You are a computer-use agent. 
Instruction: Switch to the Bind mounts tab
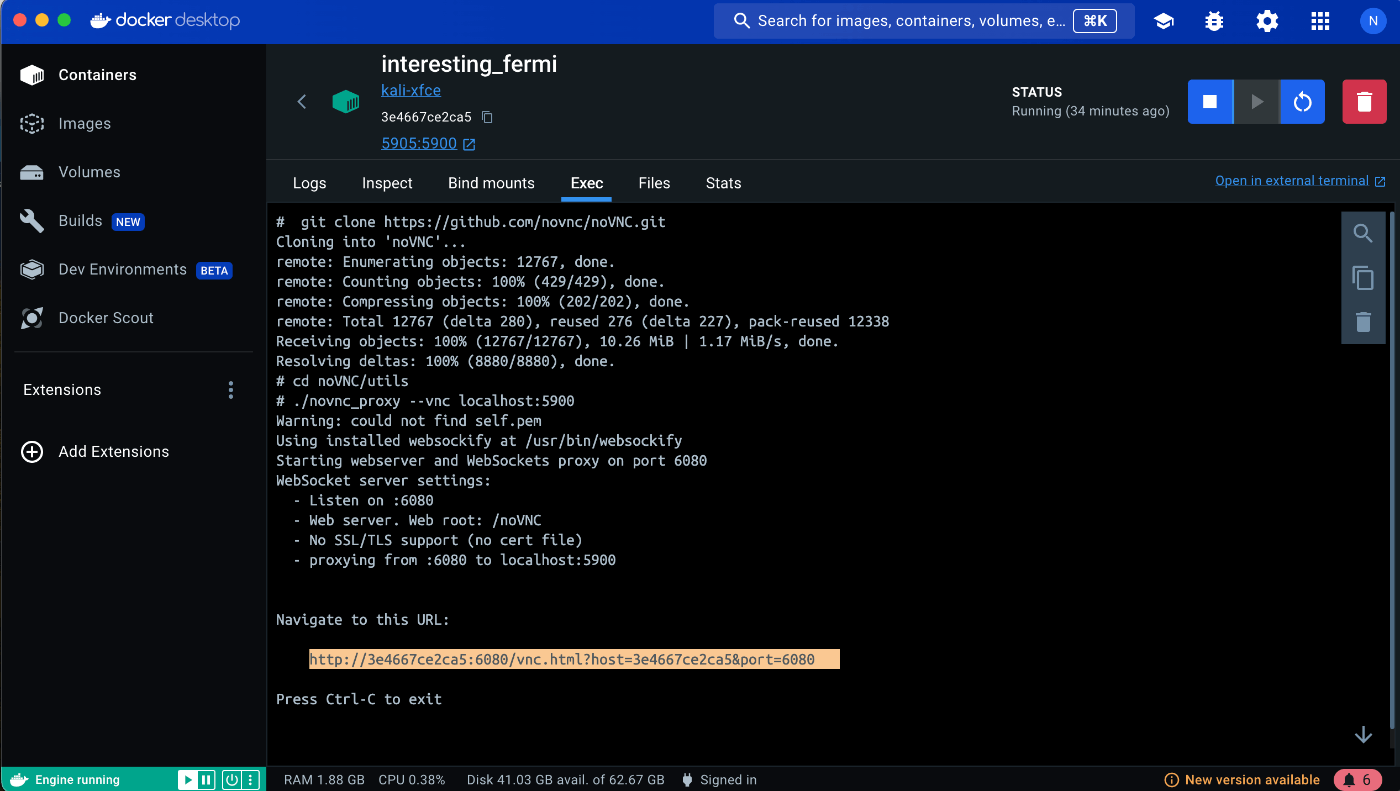(491, 183)
